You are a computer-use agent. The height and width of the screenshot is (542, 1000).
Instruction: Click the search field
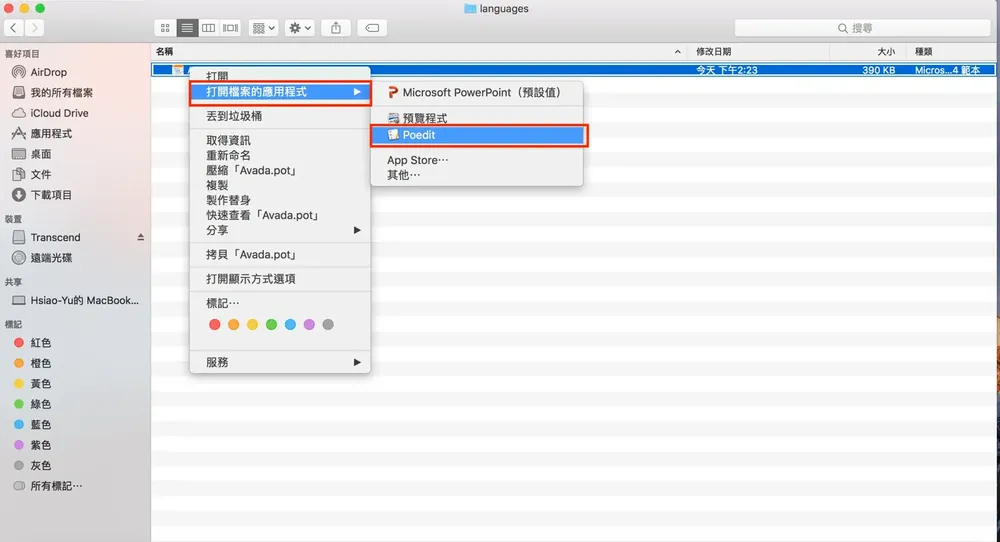862,28
